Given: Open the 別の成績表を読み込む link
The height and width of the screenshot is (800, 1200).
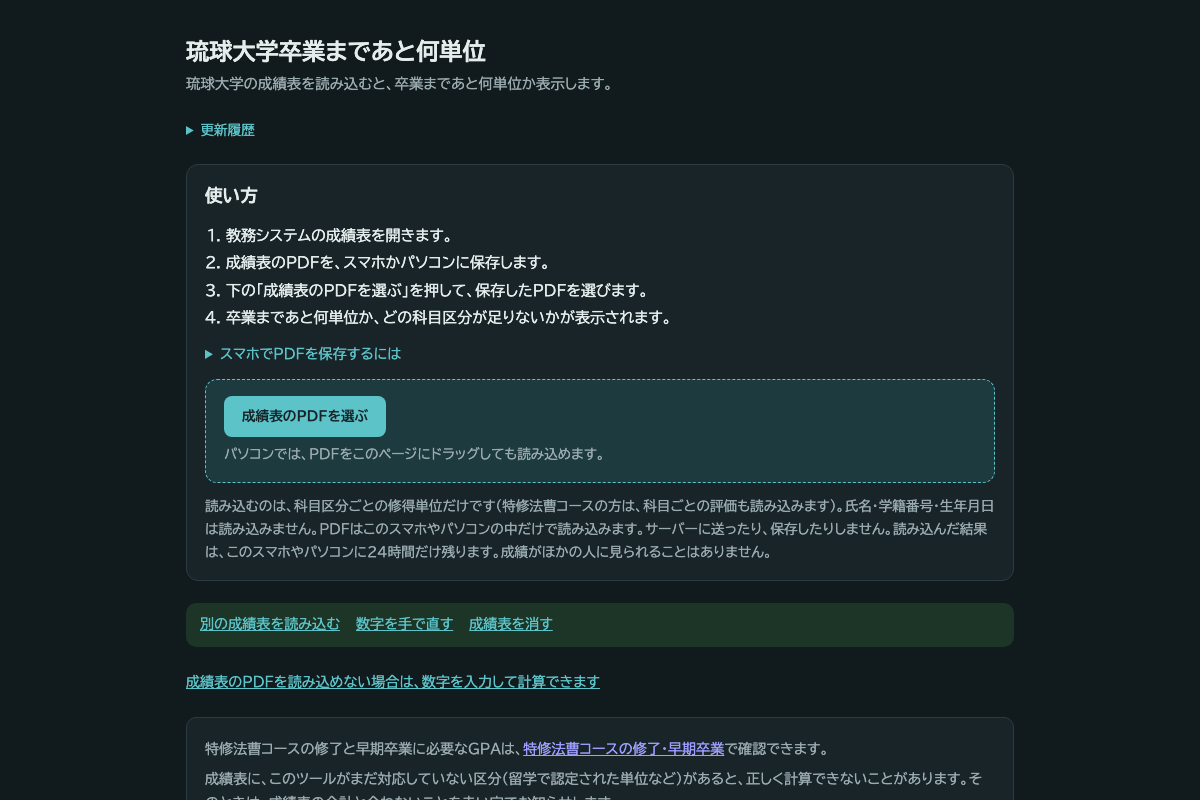Looking at the screenshot, I should point(270,624).
